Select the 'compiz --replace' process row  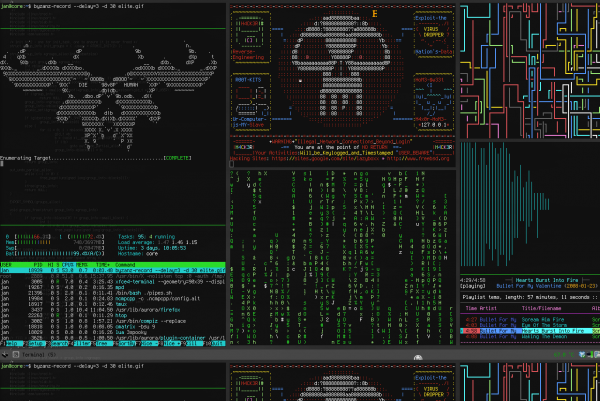[x=113, y=321]
